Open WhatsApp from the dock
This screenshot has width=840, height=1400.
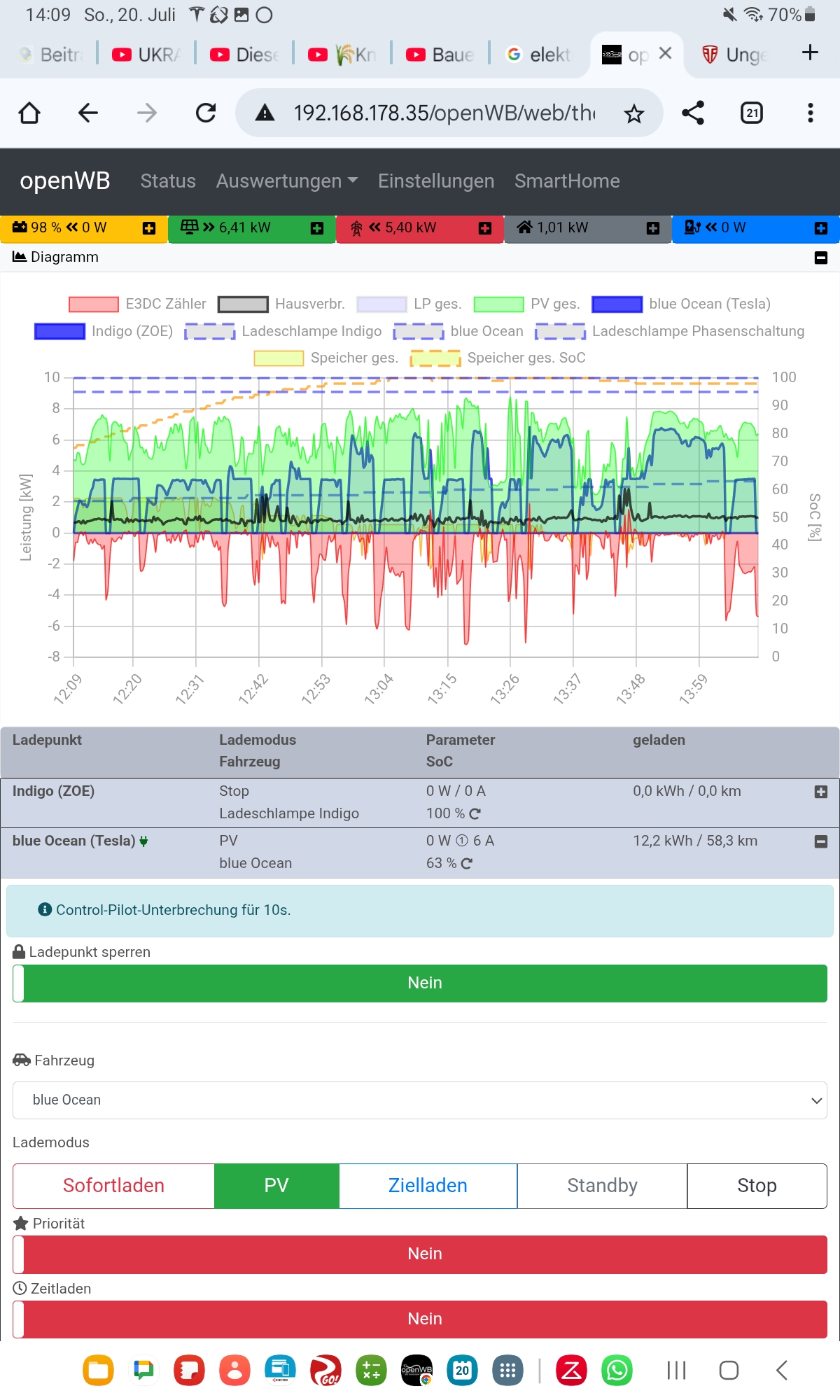point(617,1370)
